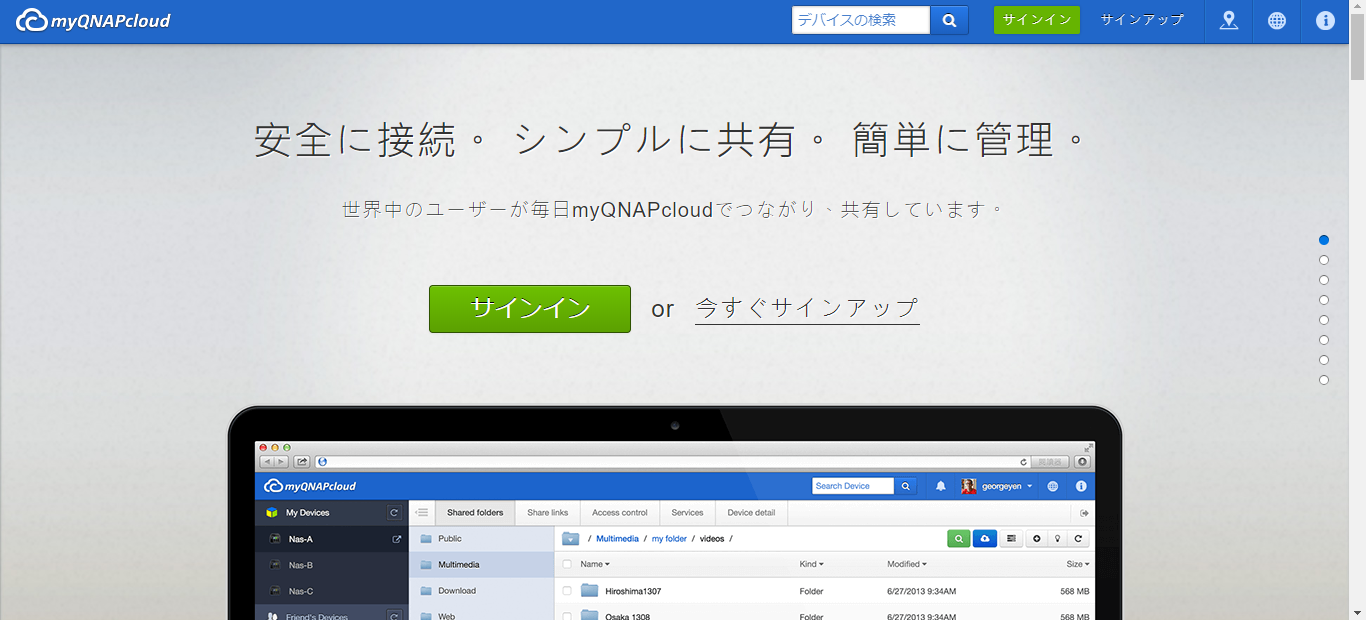Click the myQNAPcloud logo inside the laptop preview
Image resolution: width=1366 pixels, height=620 pixels.
tap(310, 486)
